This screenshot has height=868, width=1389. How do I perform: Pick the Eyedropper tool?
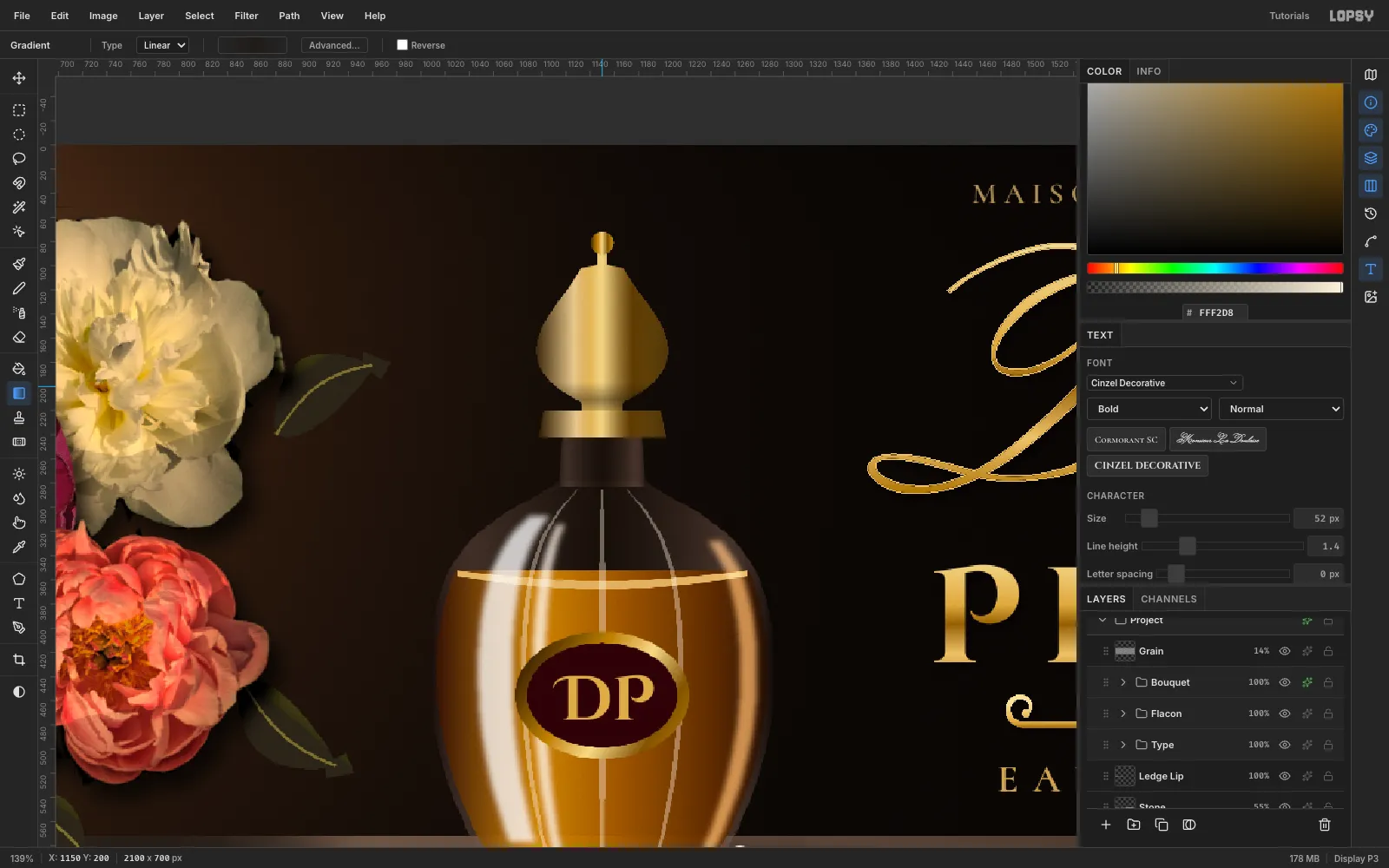19,547
